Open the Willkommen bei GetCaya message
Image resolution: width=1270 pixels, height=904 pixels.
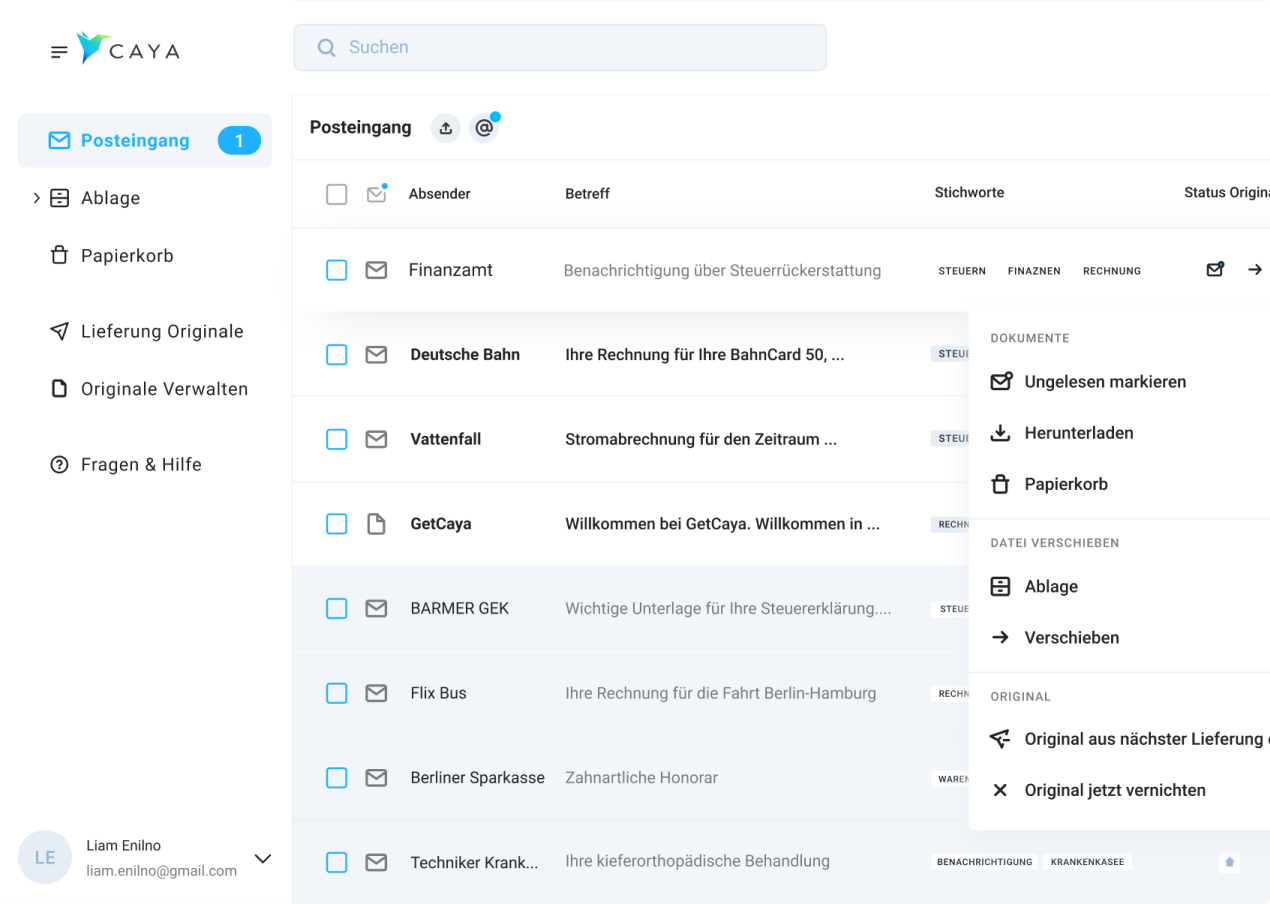tap(722, 524)
